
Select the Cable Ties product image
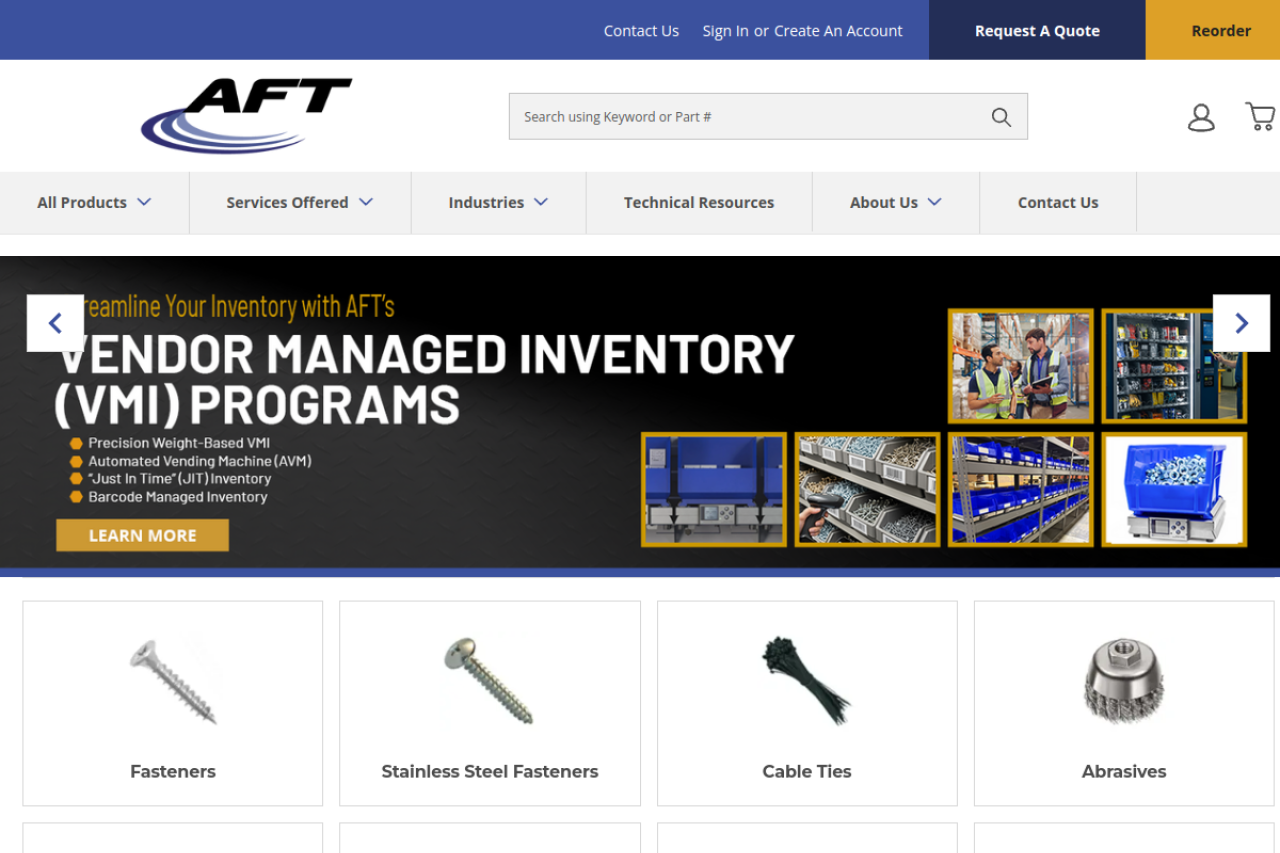806,682
